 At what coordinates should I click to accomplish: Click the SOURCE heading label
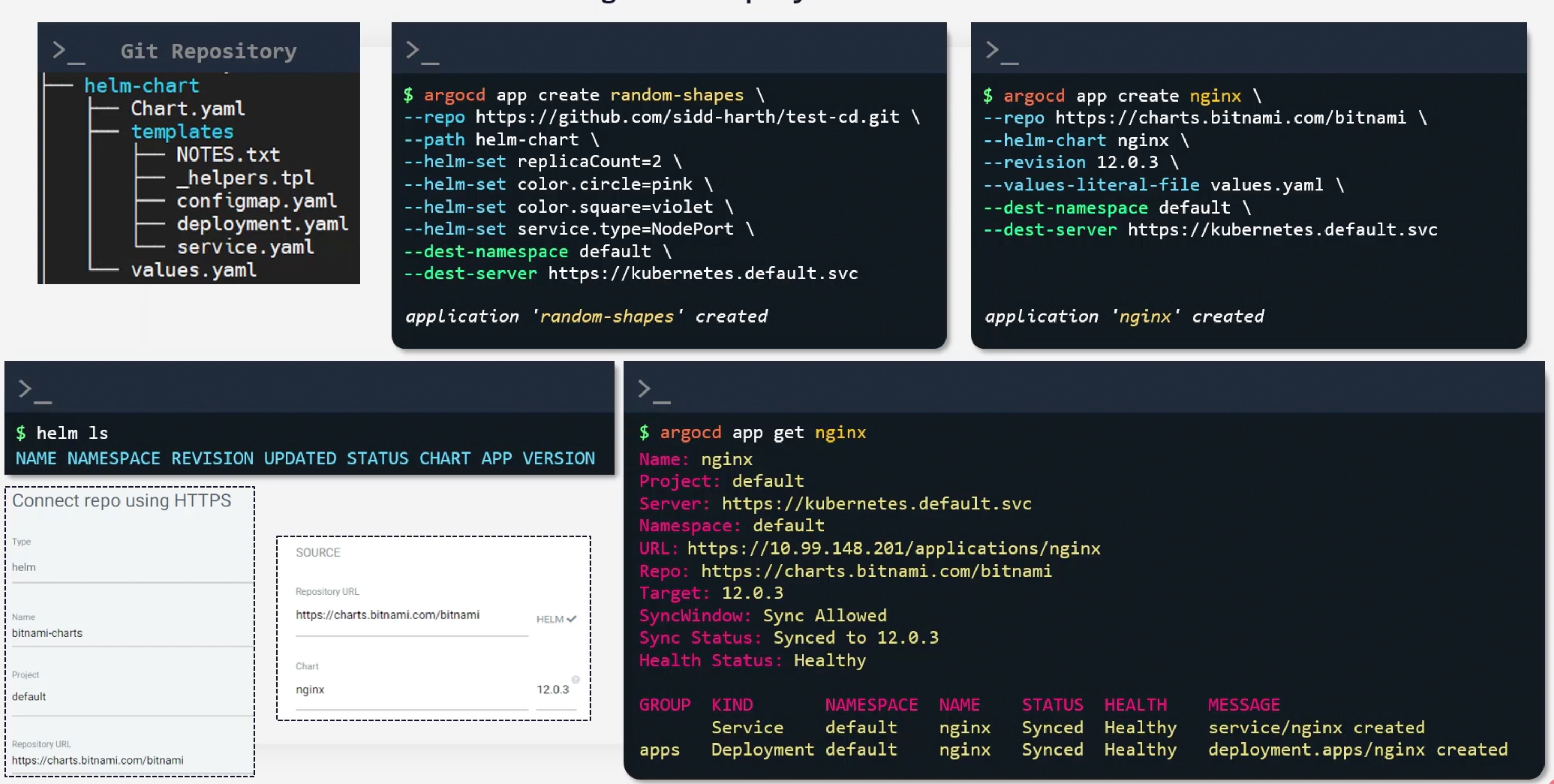(318, 552)
